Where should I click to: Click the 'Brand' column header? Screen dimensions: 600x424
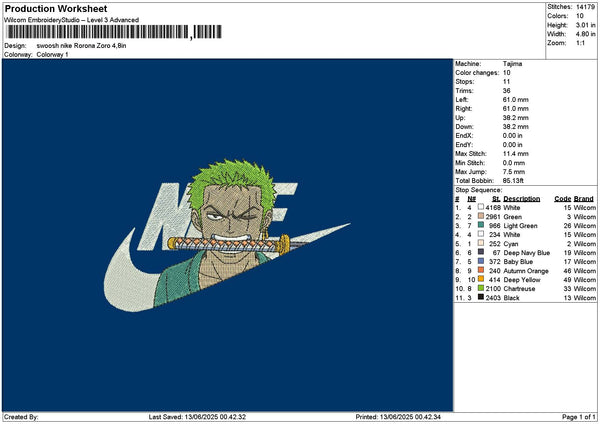click(584, 199)
